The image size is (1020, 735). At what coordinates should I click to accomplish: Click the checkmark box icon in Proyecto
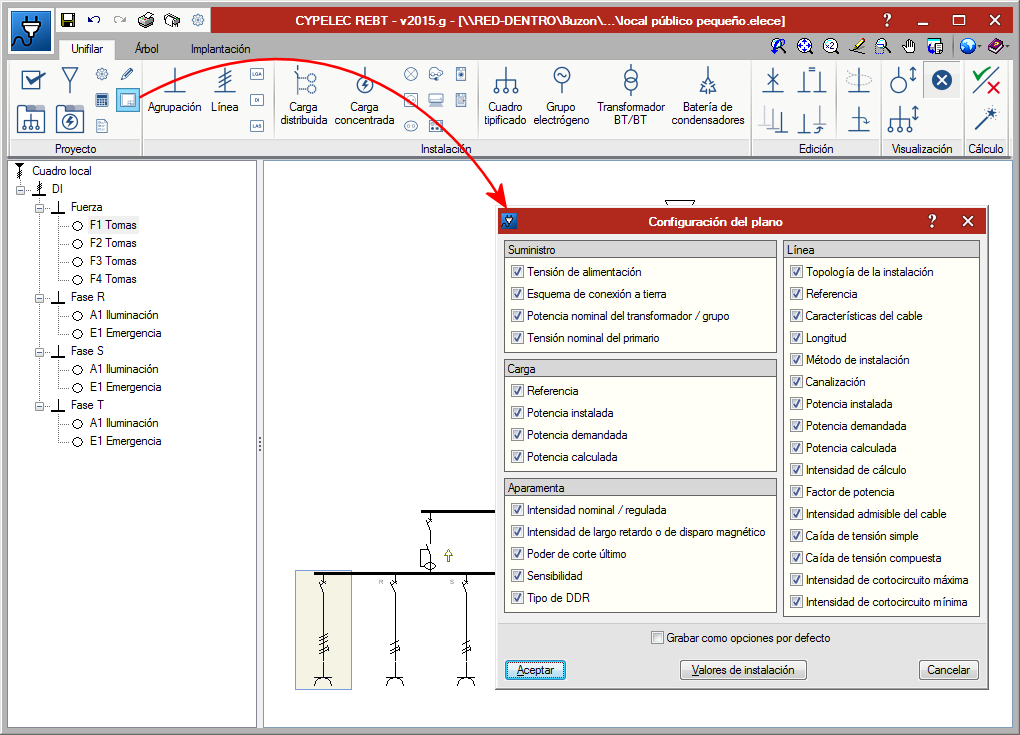[x=33, y=80]
